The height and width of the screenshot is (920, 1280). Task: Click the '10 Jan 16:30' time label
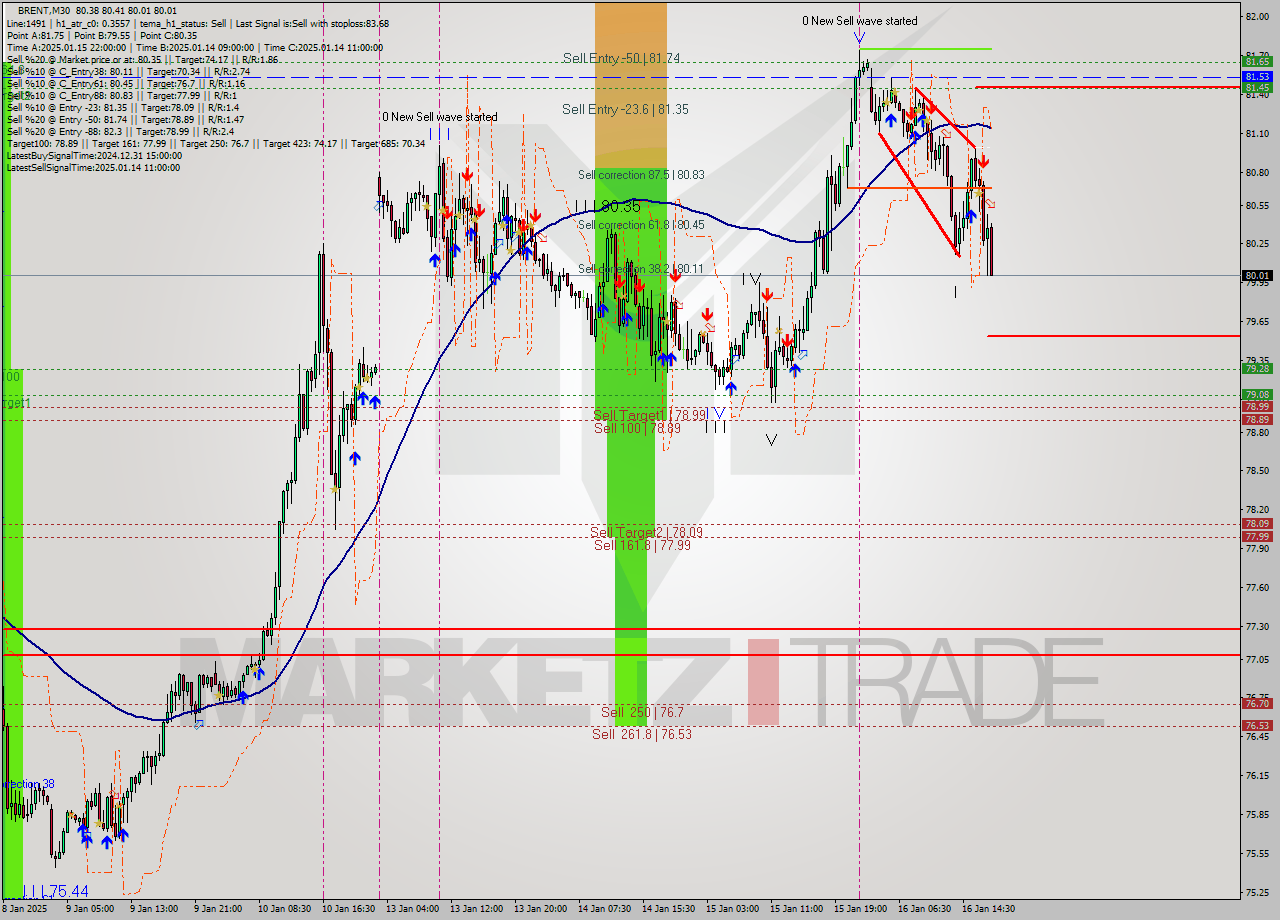click(347, 909)
